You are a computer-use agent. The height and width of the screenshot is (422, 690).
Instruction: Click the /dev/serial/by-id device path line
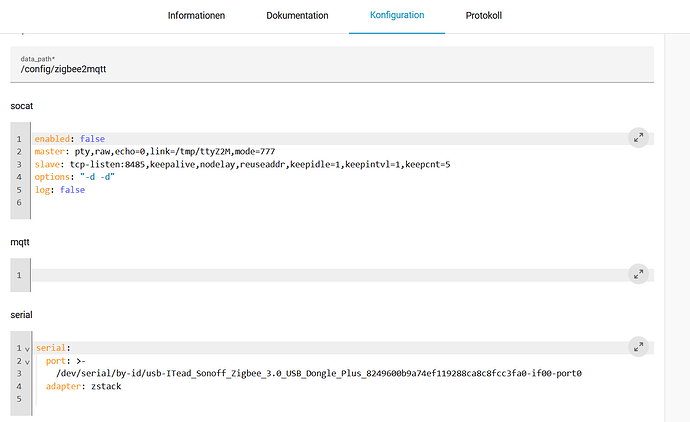tap(319, 374)
